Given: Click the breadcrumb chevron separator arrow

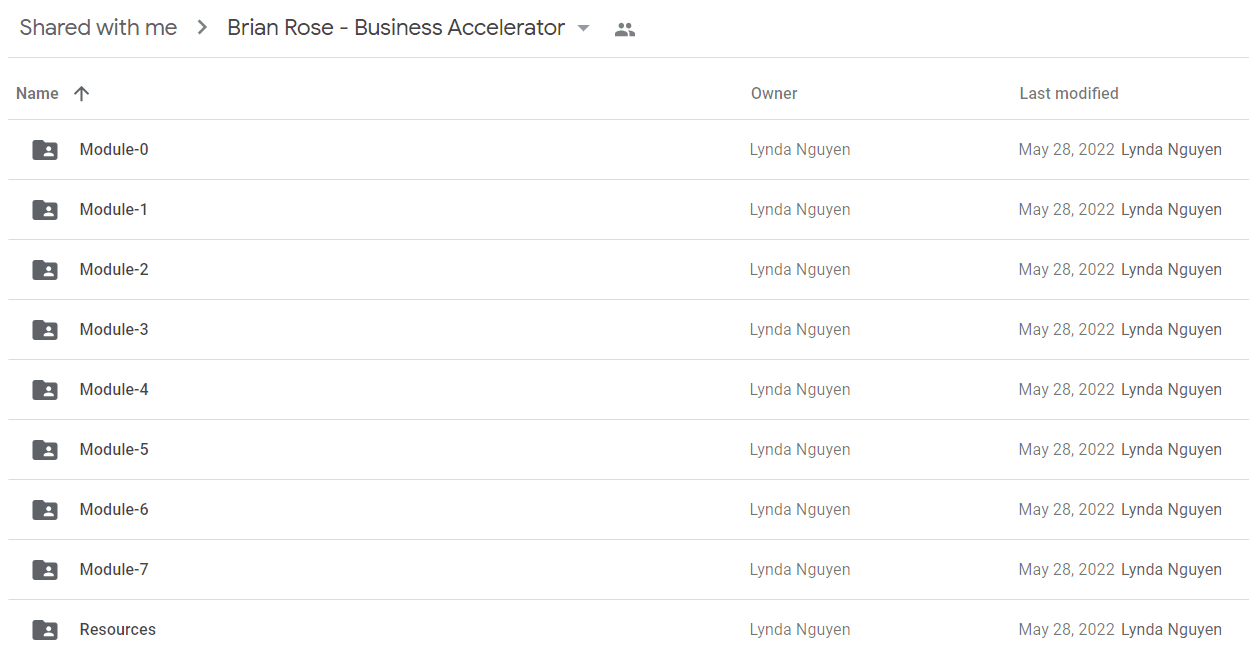Looking at the screenshot, I should [x=202, y=28].
